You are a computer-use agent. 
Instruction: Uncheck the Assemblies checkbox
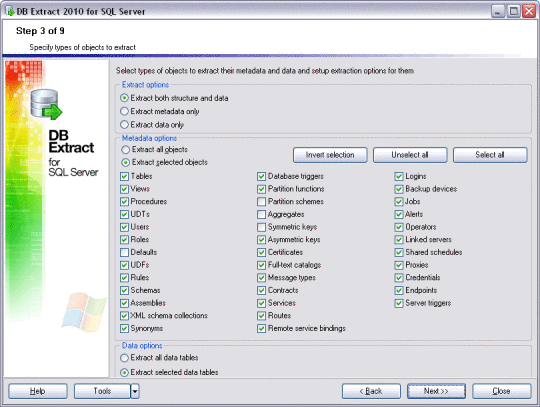click(x=124, y=303)
